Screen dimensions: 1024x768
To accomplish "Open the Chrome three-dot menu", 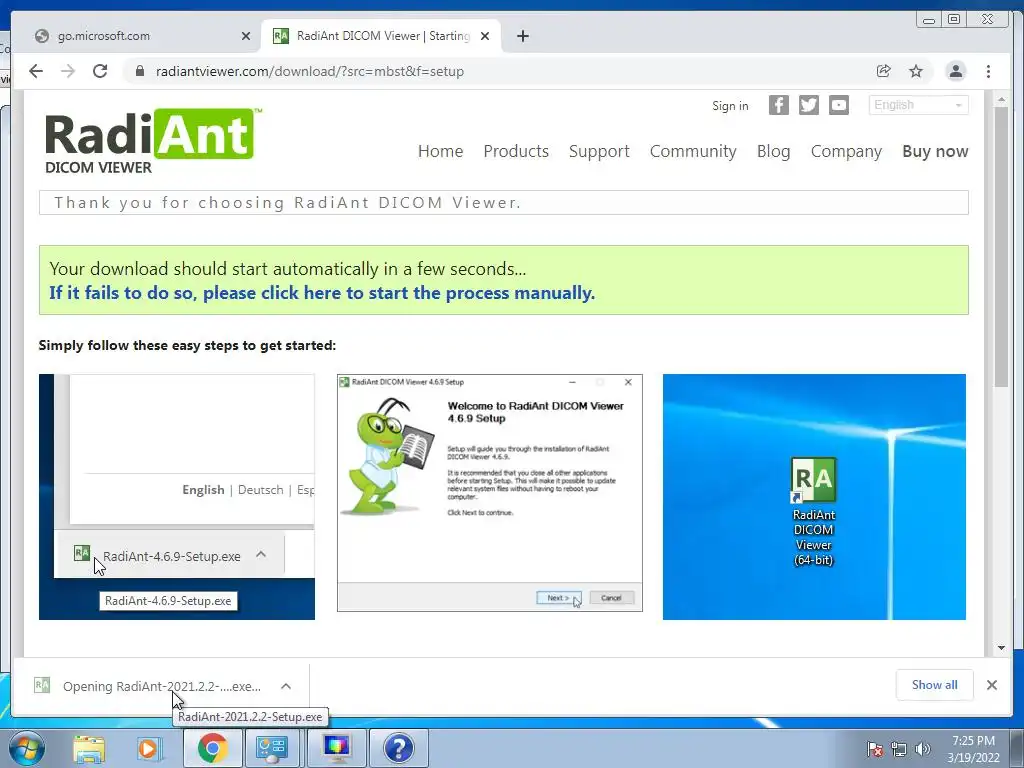I will pyautogui.click(x=989, y=71).
